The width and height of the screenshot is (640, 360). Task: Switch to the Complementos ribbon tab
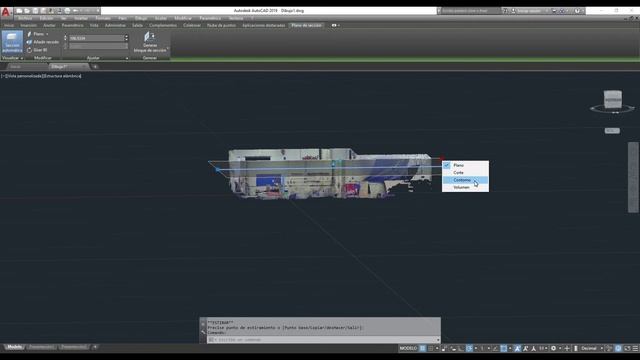(x=163, y=25)
